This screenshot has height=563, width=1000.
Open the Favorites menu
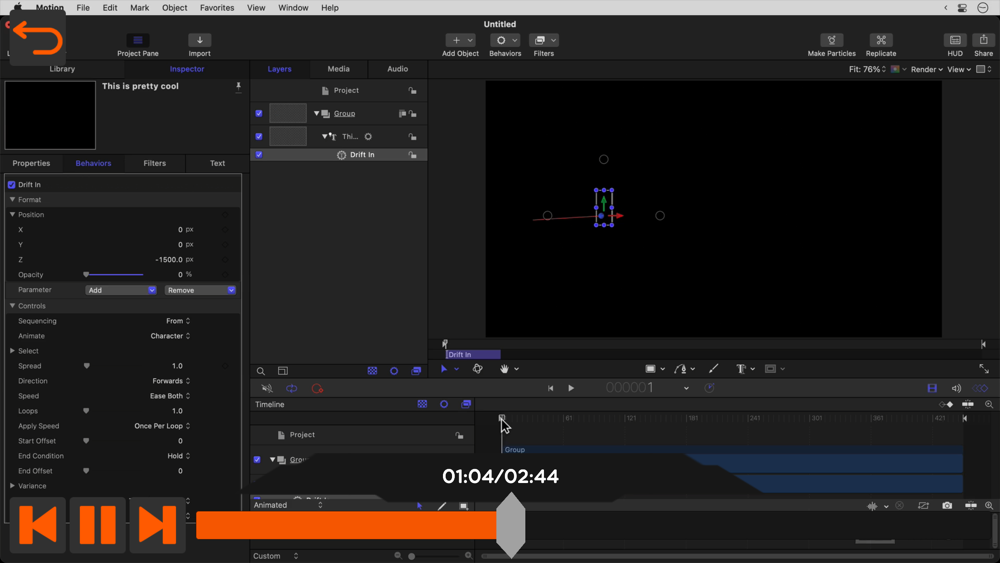coord(217,8)
